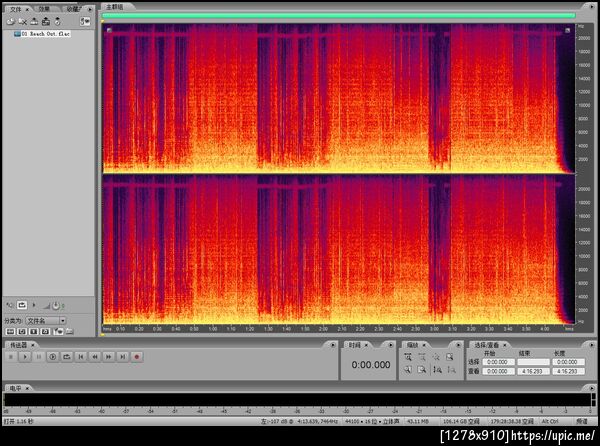Open the 分类为 sort-by dropdown
The width and height of the screenshot is (600, 446).
(46, 321)
